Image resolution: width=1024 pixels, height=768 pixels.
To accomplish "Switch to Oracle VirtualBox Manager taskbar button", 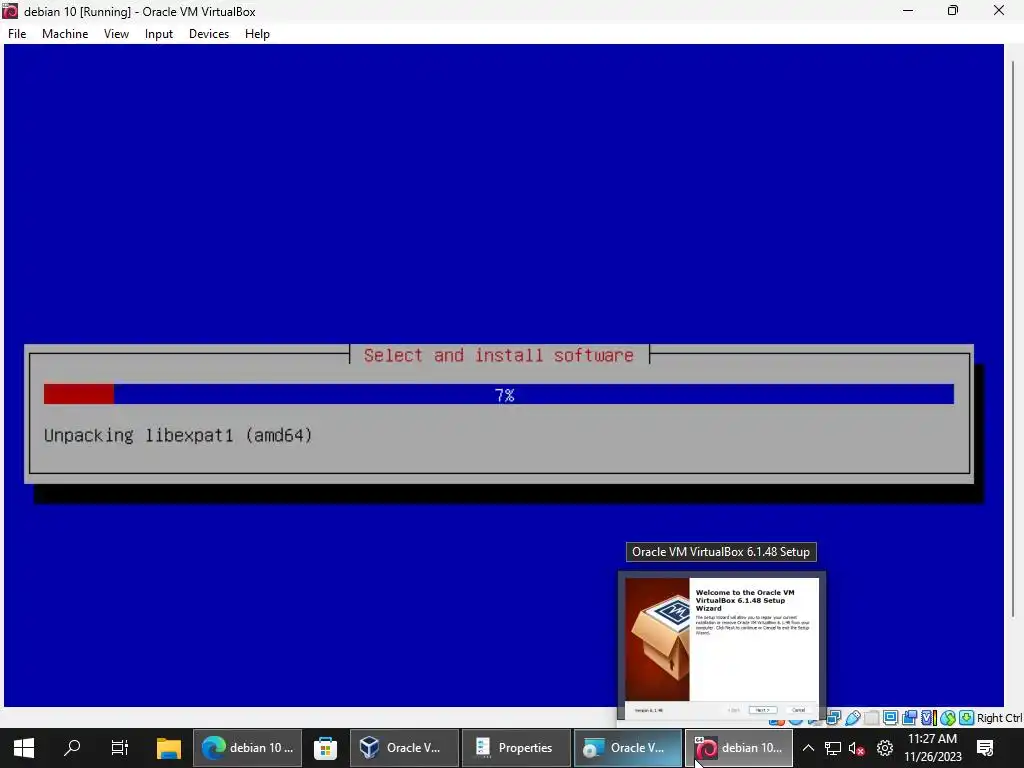I will point(404,748).
